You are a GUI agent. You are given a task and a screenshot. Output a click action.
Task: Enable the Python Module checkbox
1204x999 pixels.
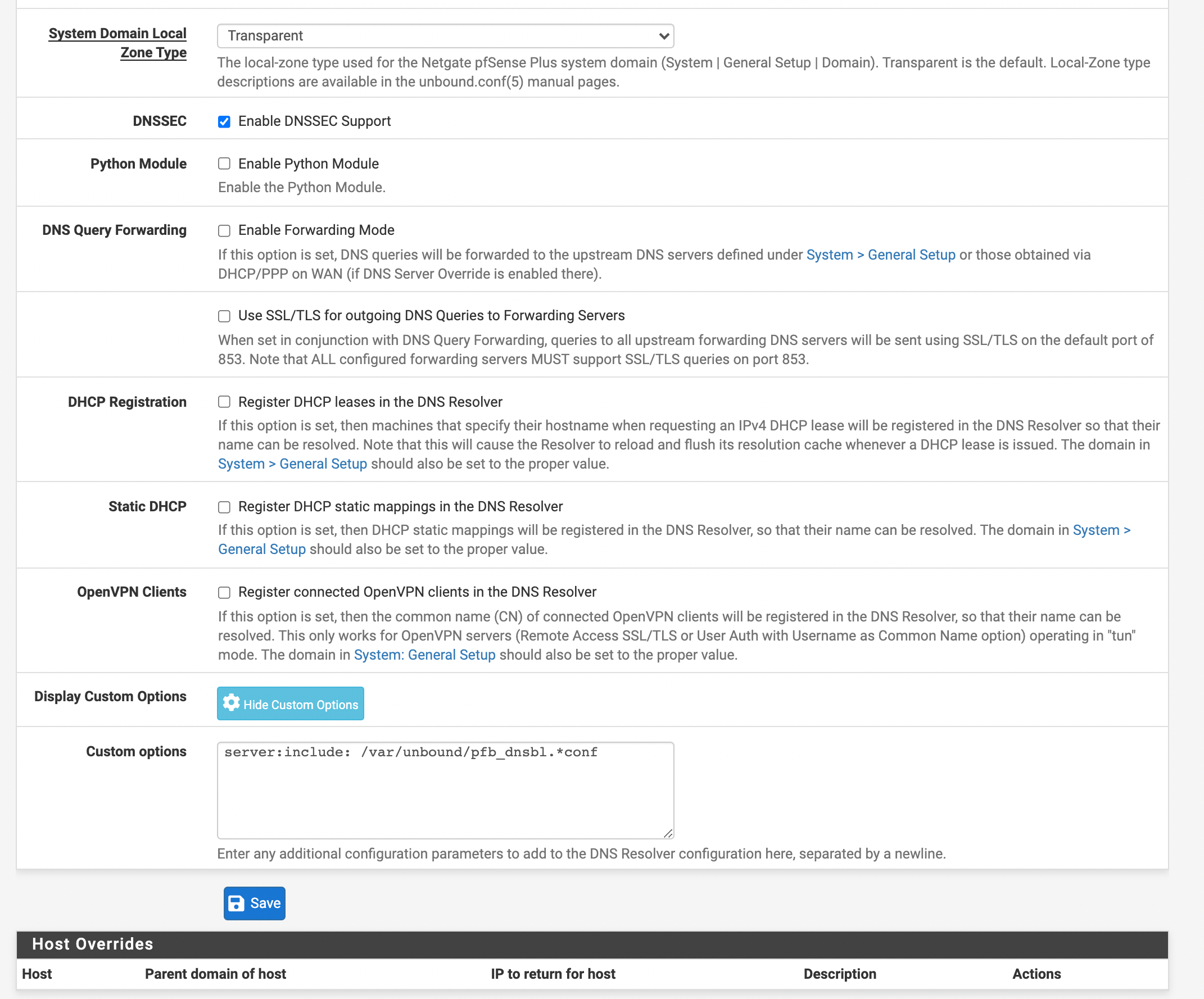pos(224,164)
